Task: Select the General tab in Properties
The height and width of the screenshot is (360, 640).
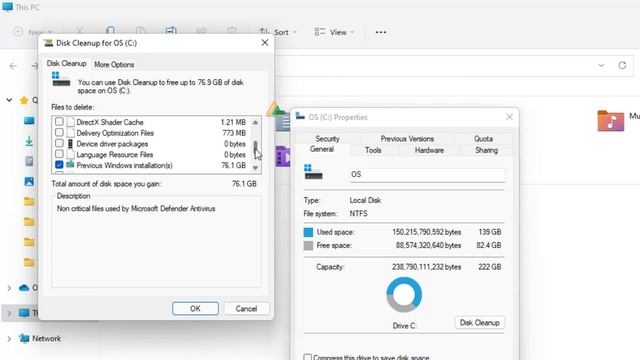Action: pyautogui.click(x=322, y=149)
